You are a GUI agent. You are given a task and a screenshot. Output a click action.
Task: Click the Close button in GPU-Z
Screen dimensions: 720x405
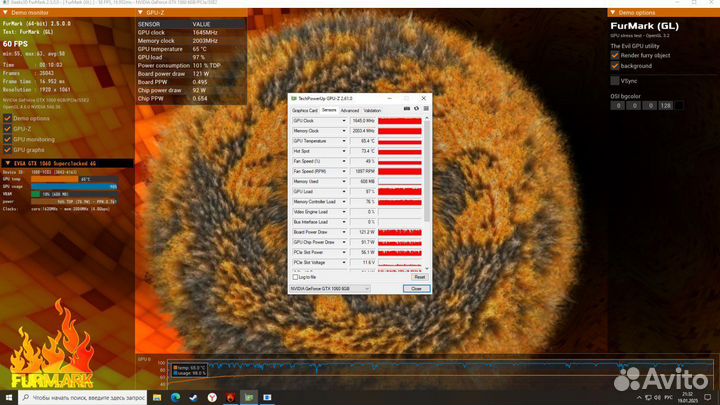(416, 288)
